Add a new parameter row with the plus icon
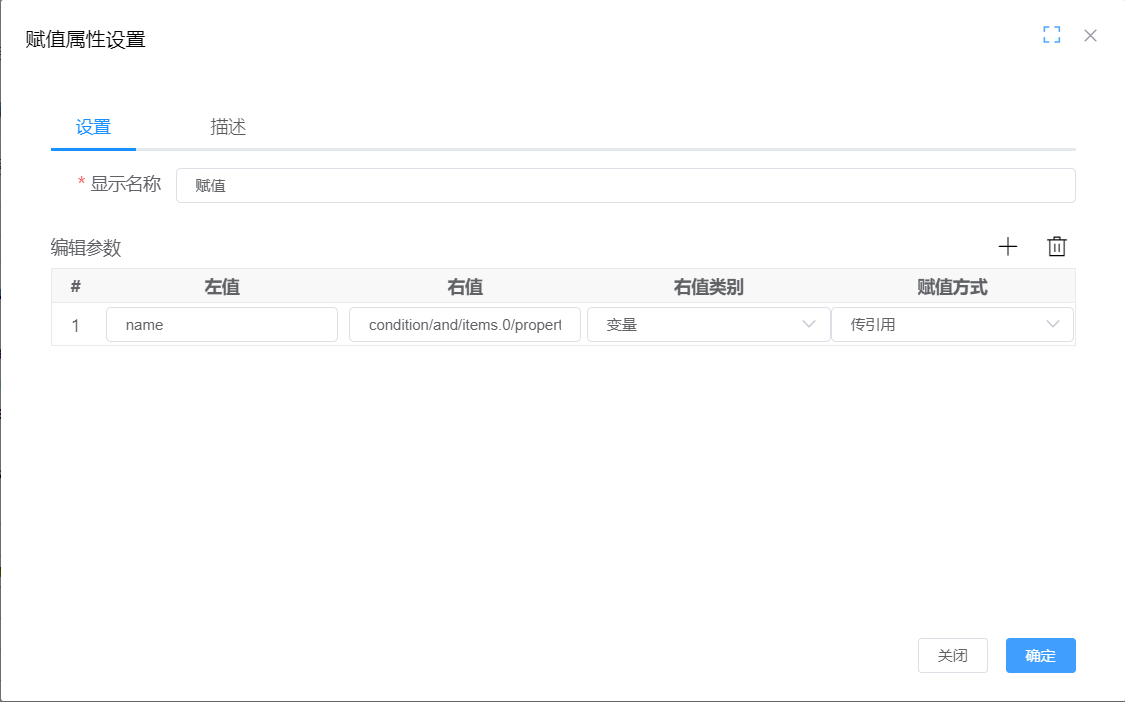 point(1008,246)
